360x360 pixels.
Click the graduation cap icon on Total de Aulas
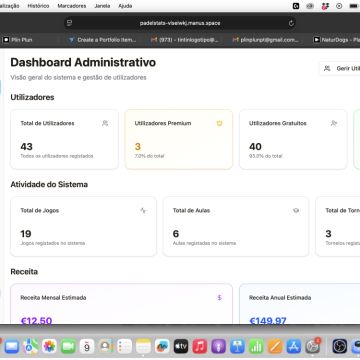pyautogui.click(x=296, y=210)
